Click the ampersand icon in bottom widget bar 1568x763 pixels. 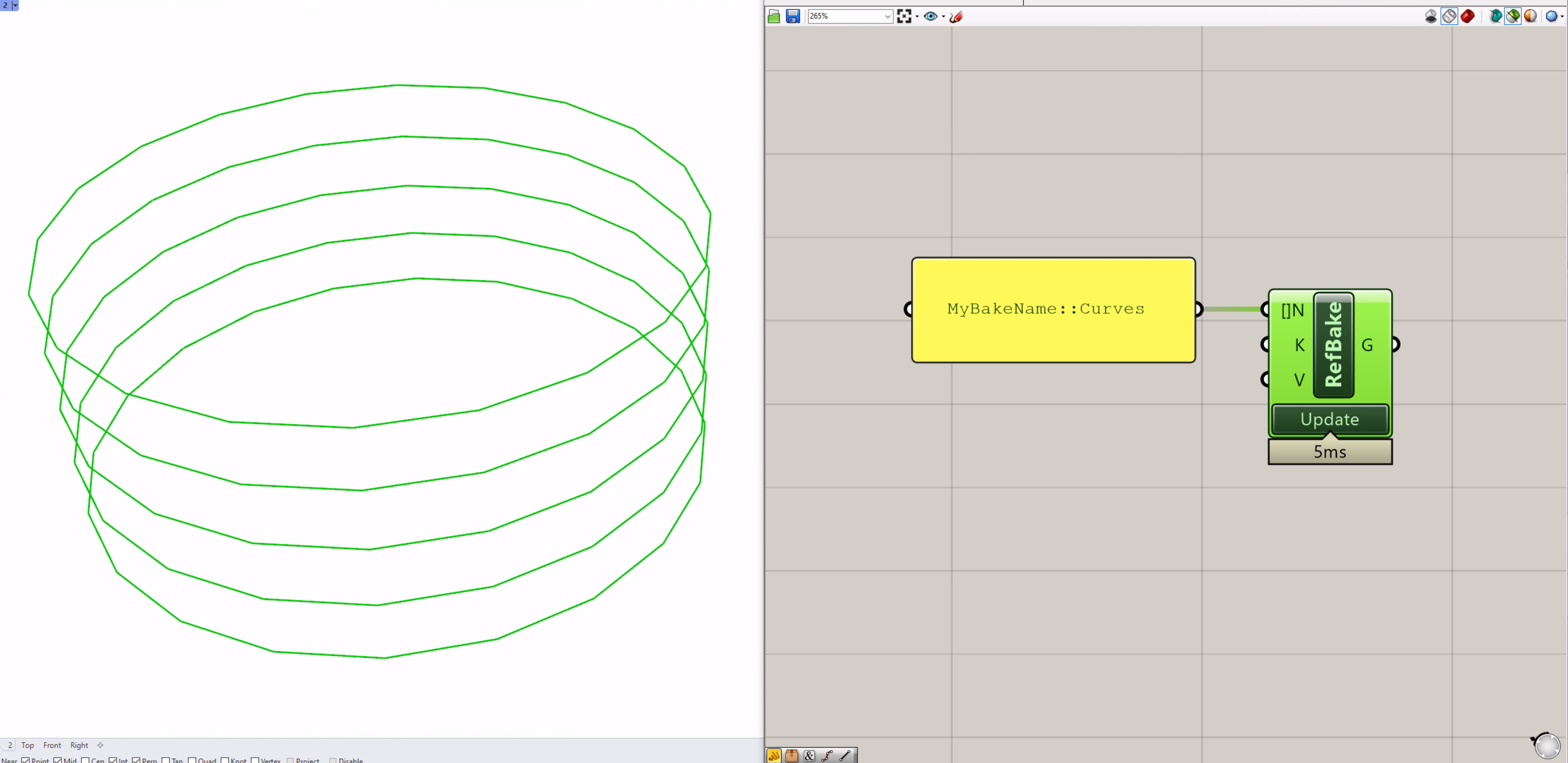click(809, 756)
